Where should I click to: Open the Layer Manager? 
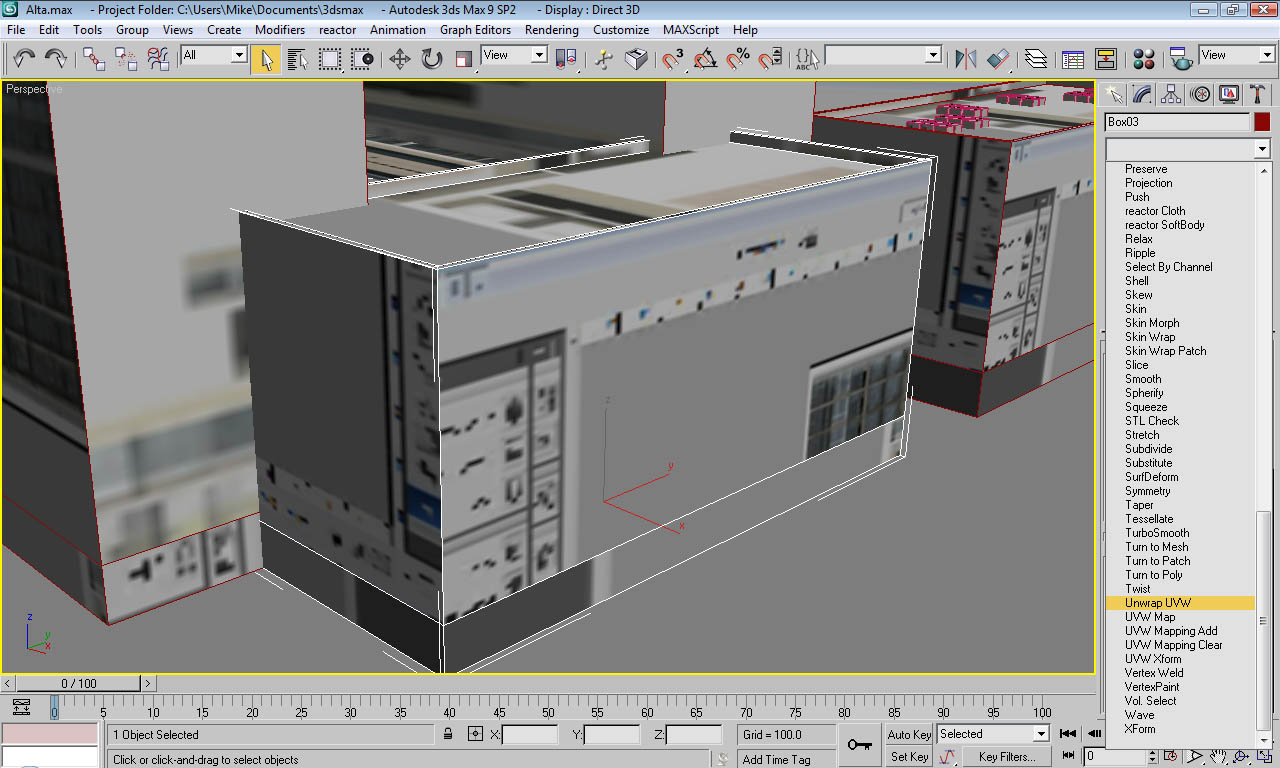point(1035,59)
